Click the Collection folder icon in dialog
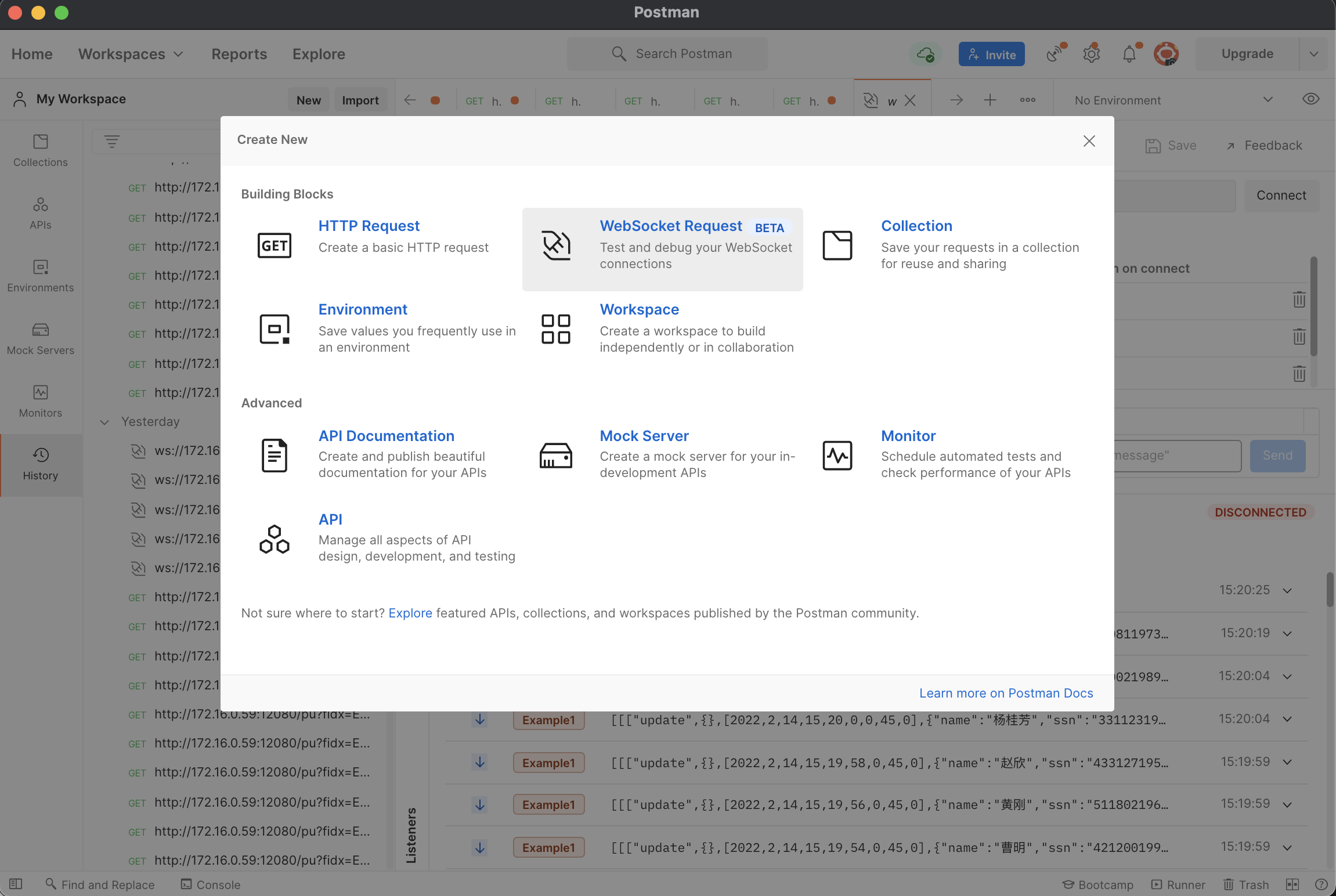 pos(837,245)
